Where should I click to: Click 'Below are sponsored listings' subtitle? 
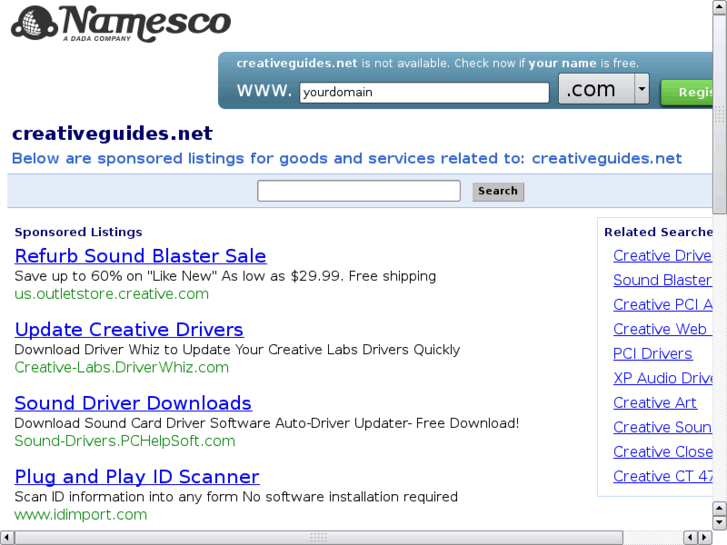(347, 159)
